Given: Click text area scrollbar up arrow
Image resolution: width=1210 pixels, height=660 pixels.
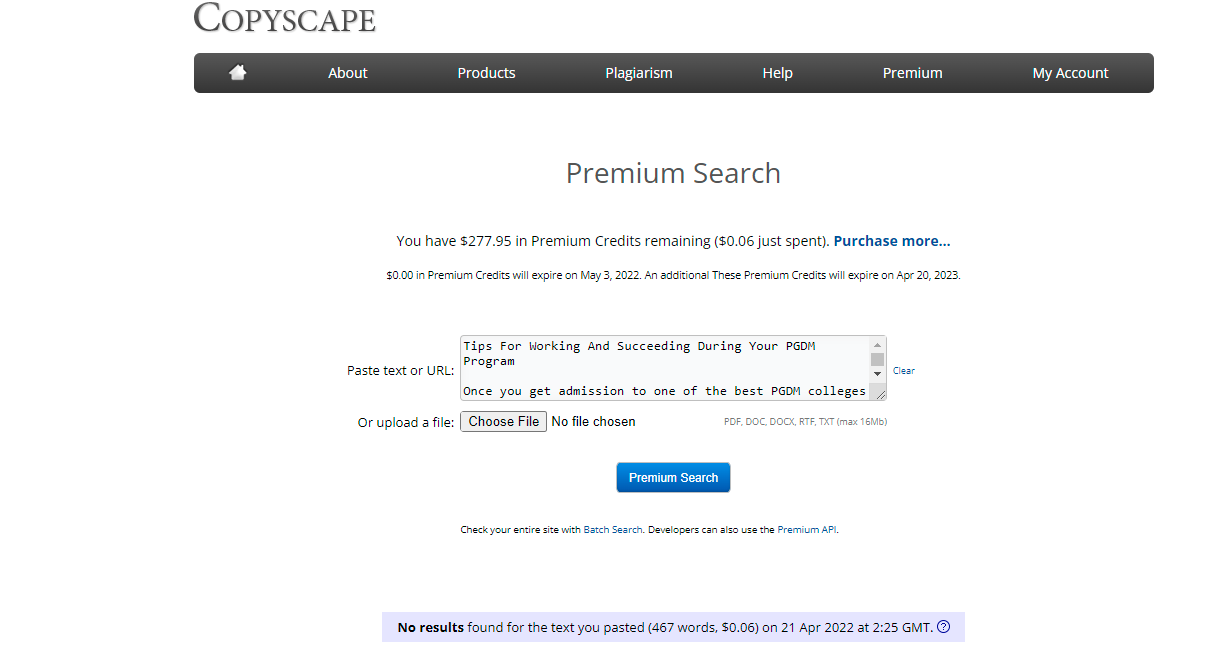Looking at the screenshot, I should pyautogui.click(x=878, y=344).
